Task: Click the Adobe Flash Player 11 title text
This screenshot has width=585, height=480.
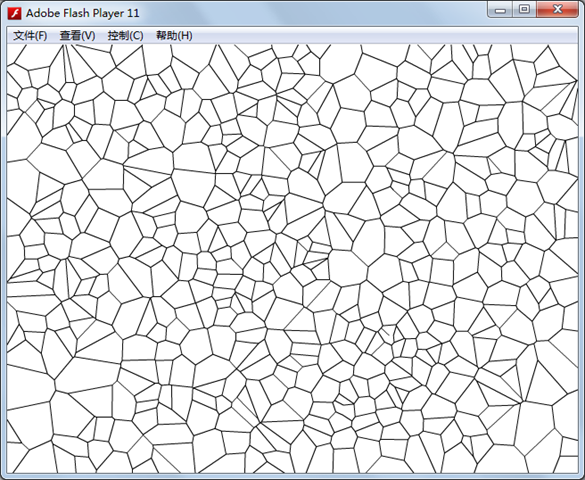Action: point(82,13)
